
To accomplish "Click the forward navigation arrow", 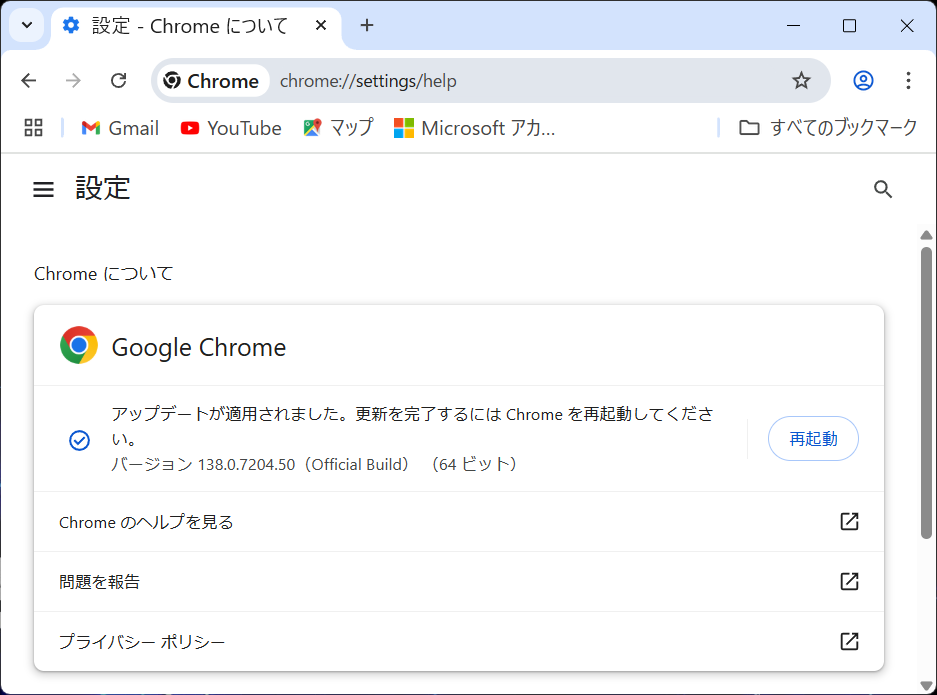I will [73, 81].
